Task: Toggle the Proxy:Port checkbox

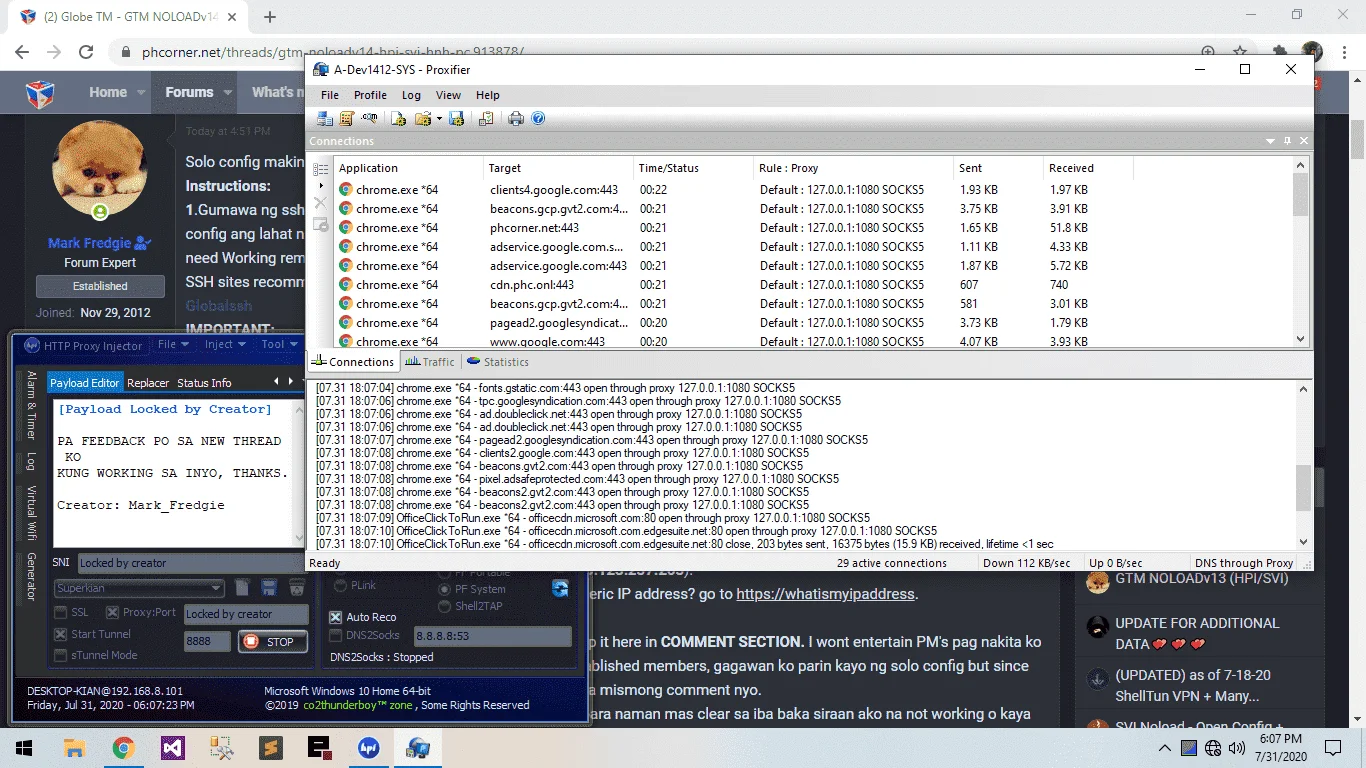Action: [x=112, y=613]
